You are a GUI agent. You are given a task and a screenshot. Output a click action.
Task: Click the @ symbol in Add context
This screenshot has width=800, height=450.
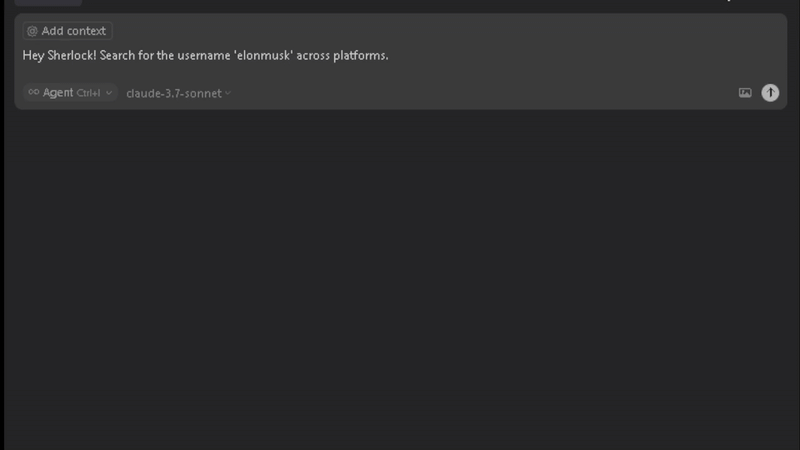[32, 31]
